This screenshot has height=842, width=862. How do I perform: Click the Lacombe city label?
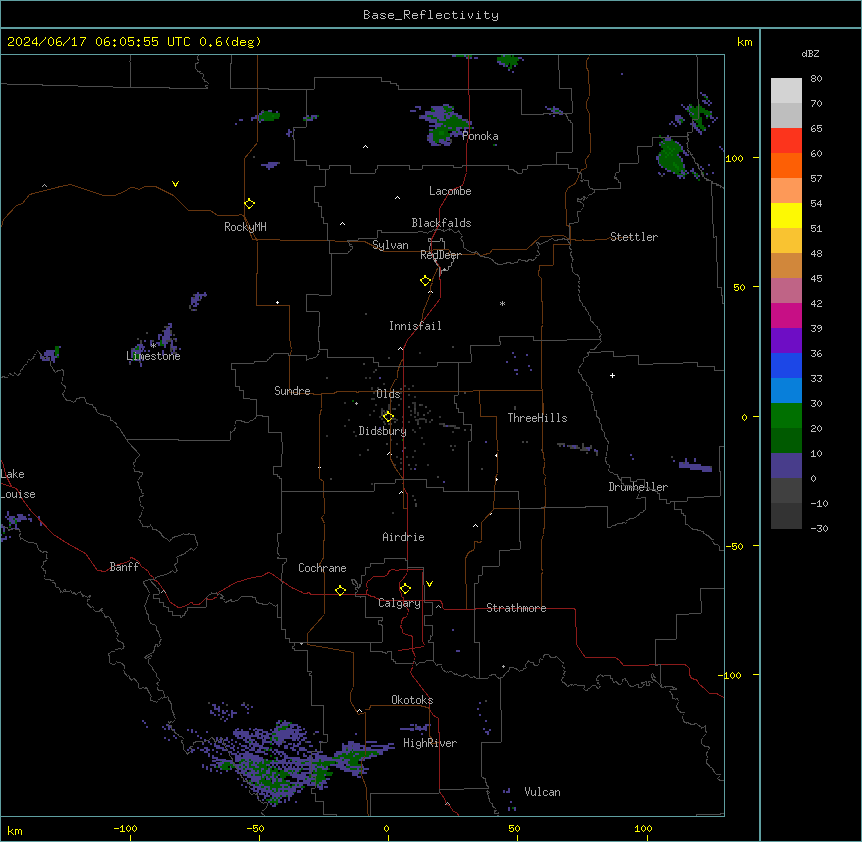point(450,191)
